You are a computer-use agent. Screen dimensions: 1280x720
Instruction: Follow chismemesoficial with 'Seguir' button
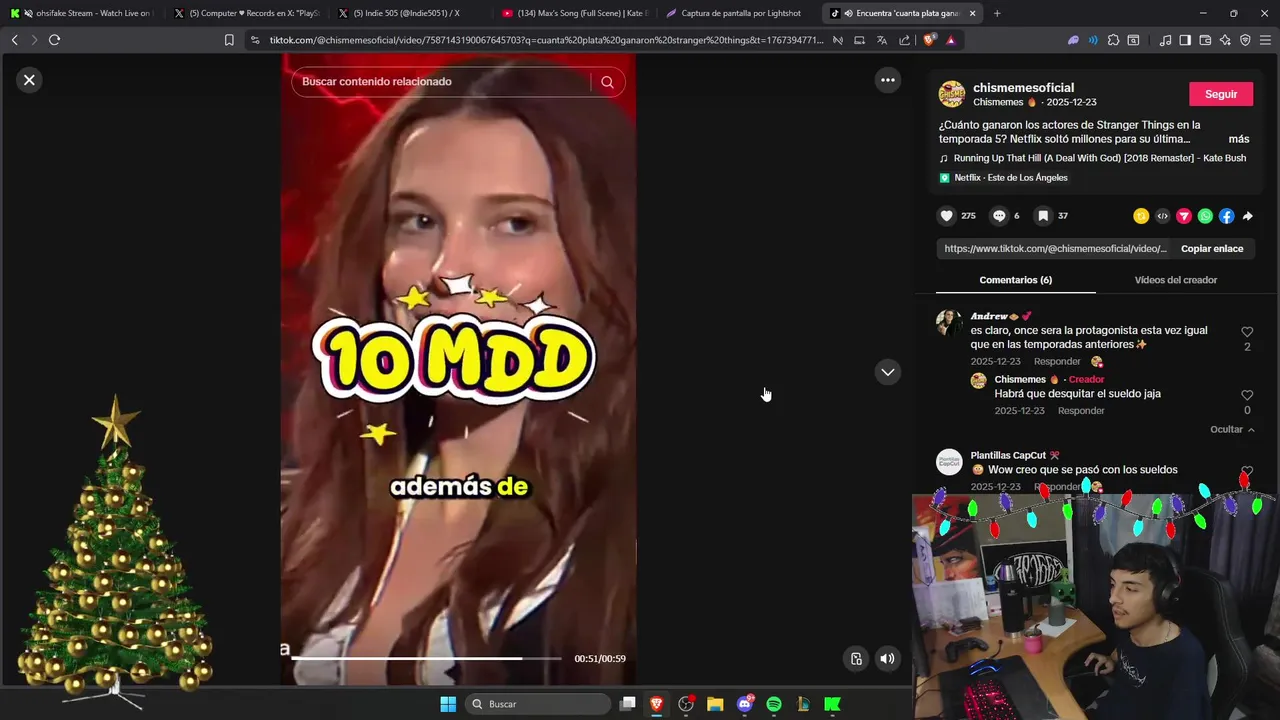tap(1221, 94)
